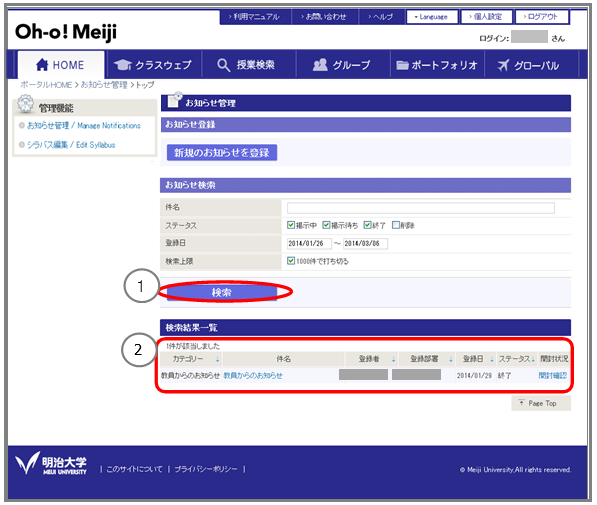Screen dimensions: 597x505
Task: Click the graduation cap icon for クラスウェブ
Action: tap(123, 65)
